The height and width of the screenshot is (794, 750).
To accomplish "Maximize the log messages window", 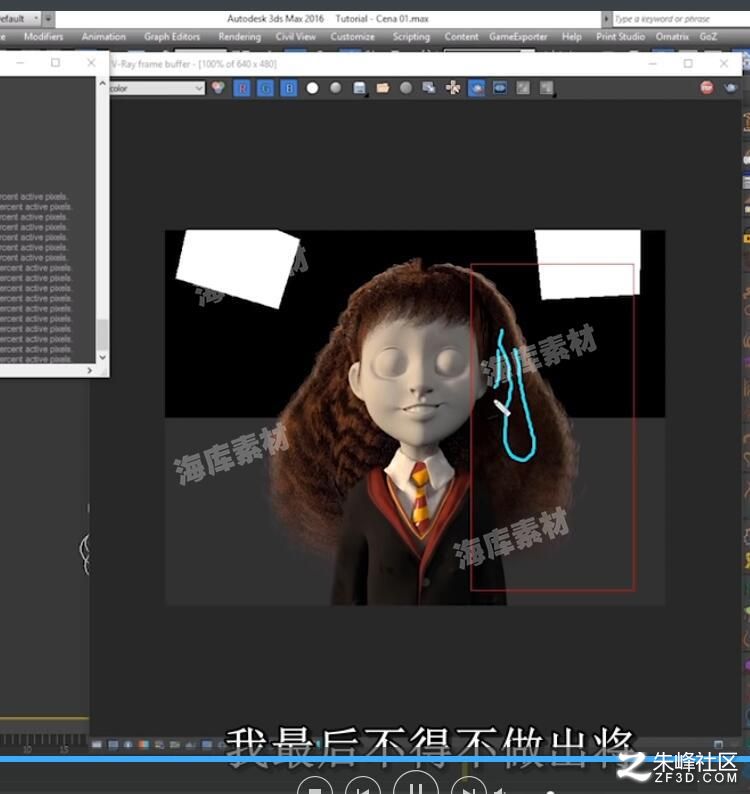I will coord(56,62).
